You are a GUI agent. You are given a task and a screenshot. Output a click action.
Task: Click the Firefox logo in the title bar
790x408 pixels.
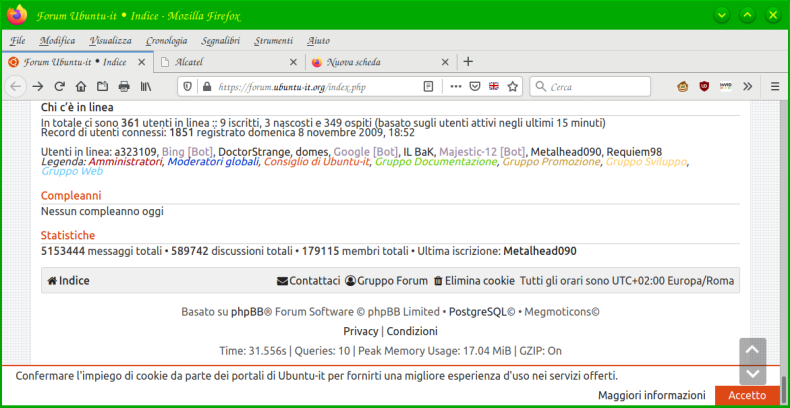click(17, 15)
